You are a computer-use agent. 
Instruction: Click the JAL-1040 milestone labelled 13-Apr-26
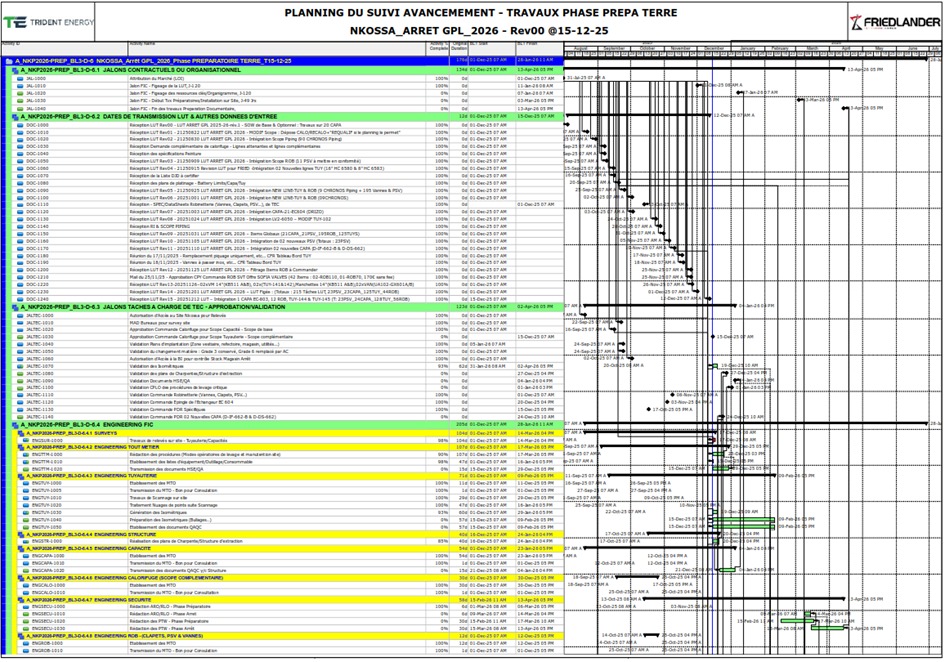(x=845, y=109)
